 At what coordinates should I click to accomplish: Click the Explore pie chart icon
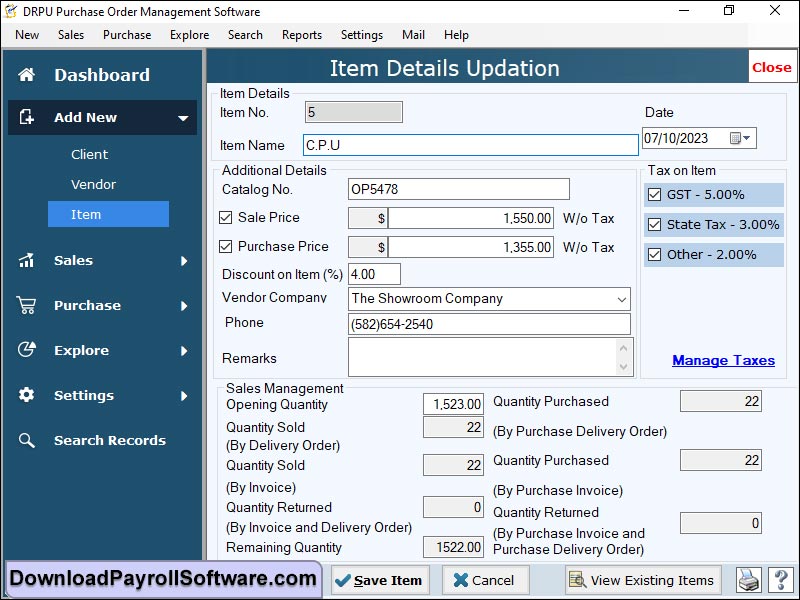point(28,350)
